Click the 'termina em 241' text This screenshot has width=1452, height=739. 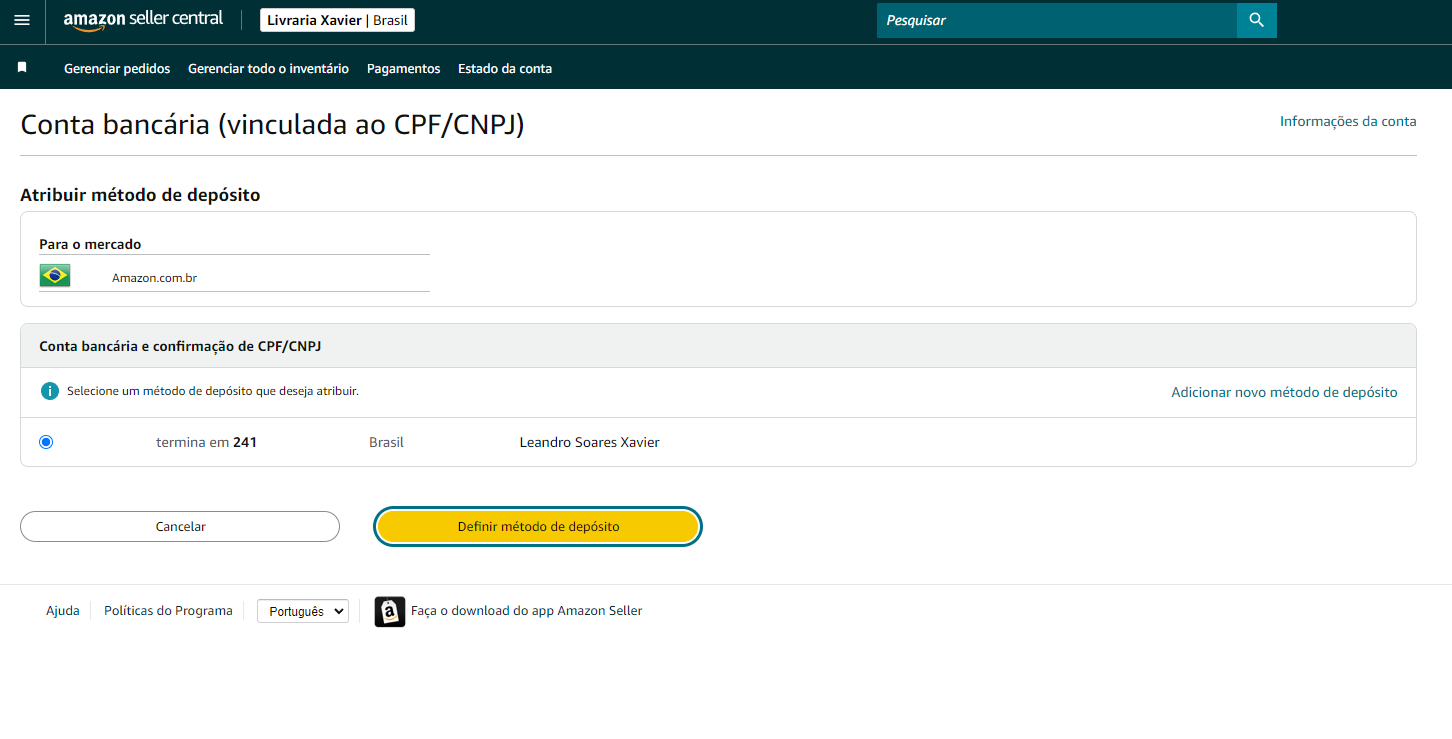pyautogui.click(x=206, y=442)
